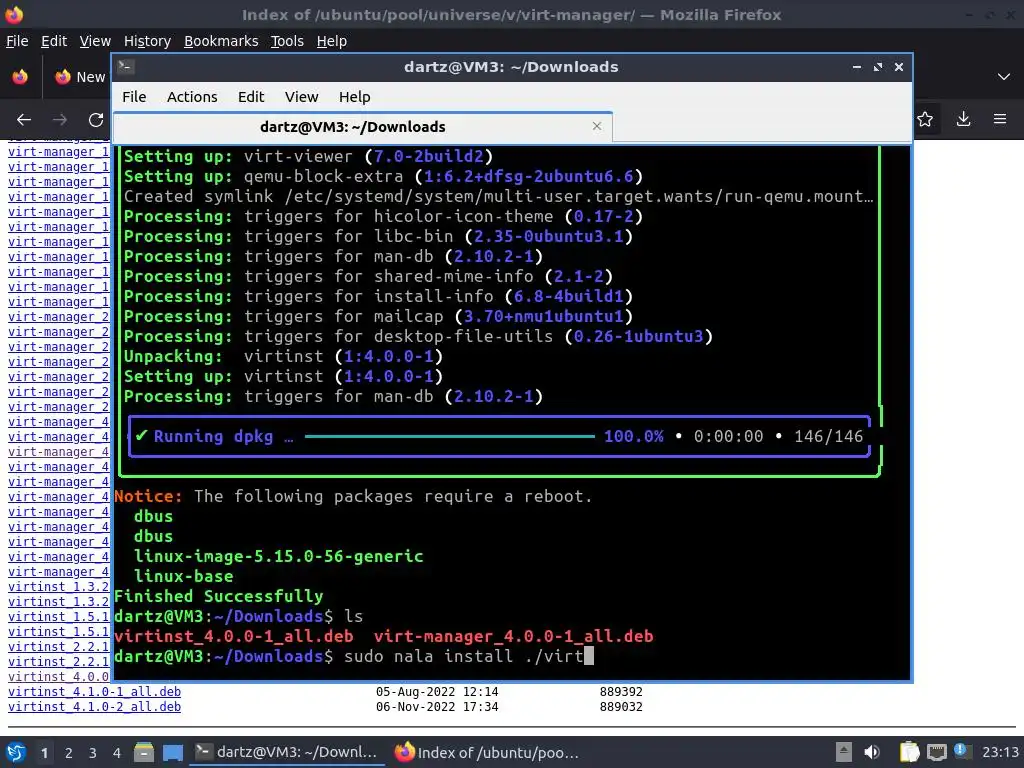Viewport: 1024px width, 768px height.
Task: Open the volume control tray icon
Action: [x=871, y=752]
